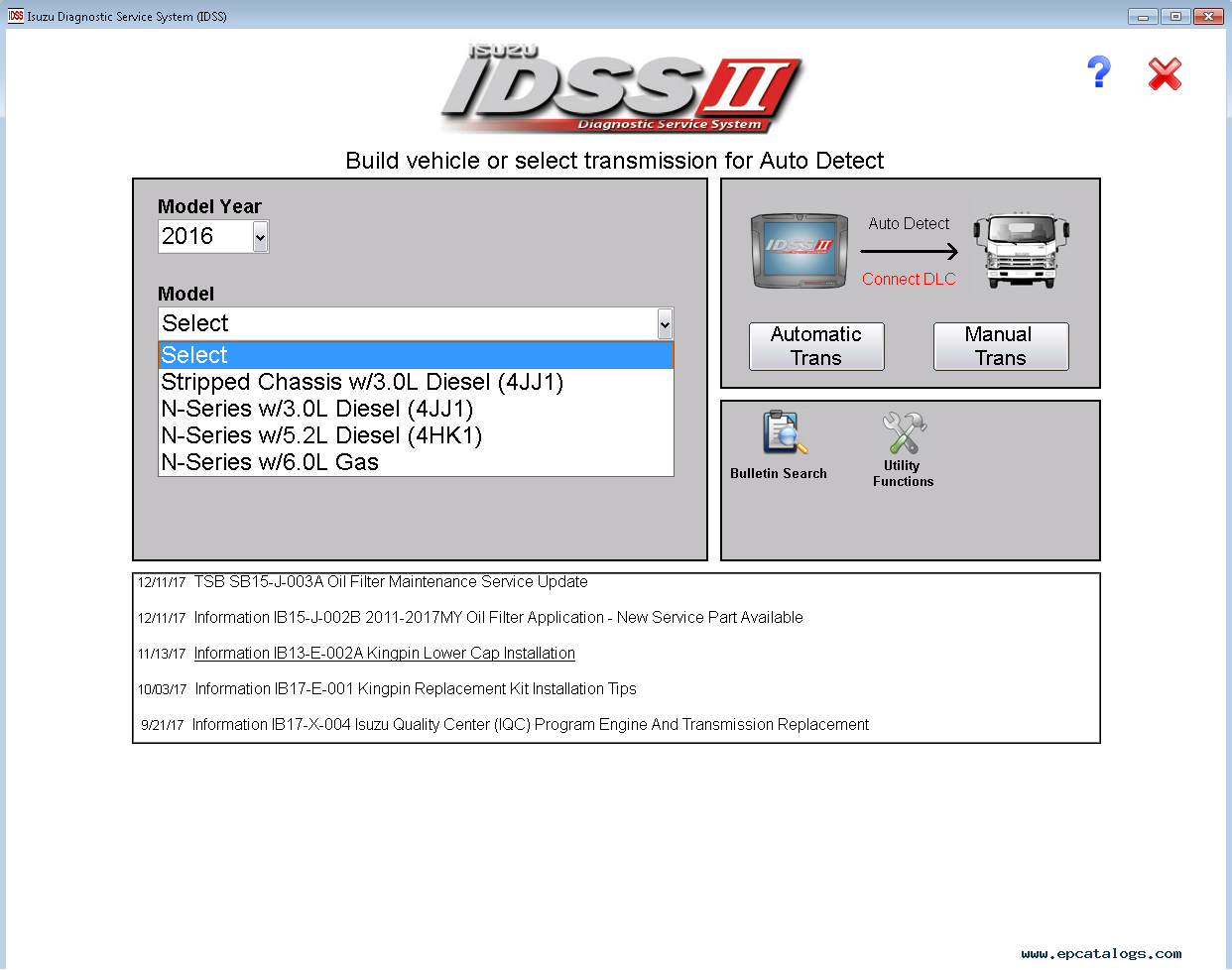1232x970 pixels.
Task: Click the Isuzu truck image
Action: coord(1021,251)
